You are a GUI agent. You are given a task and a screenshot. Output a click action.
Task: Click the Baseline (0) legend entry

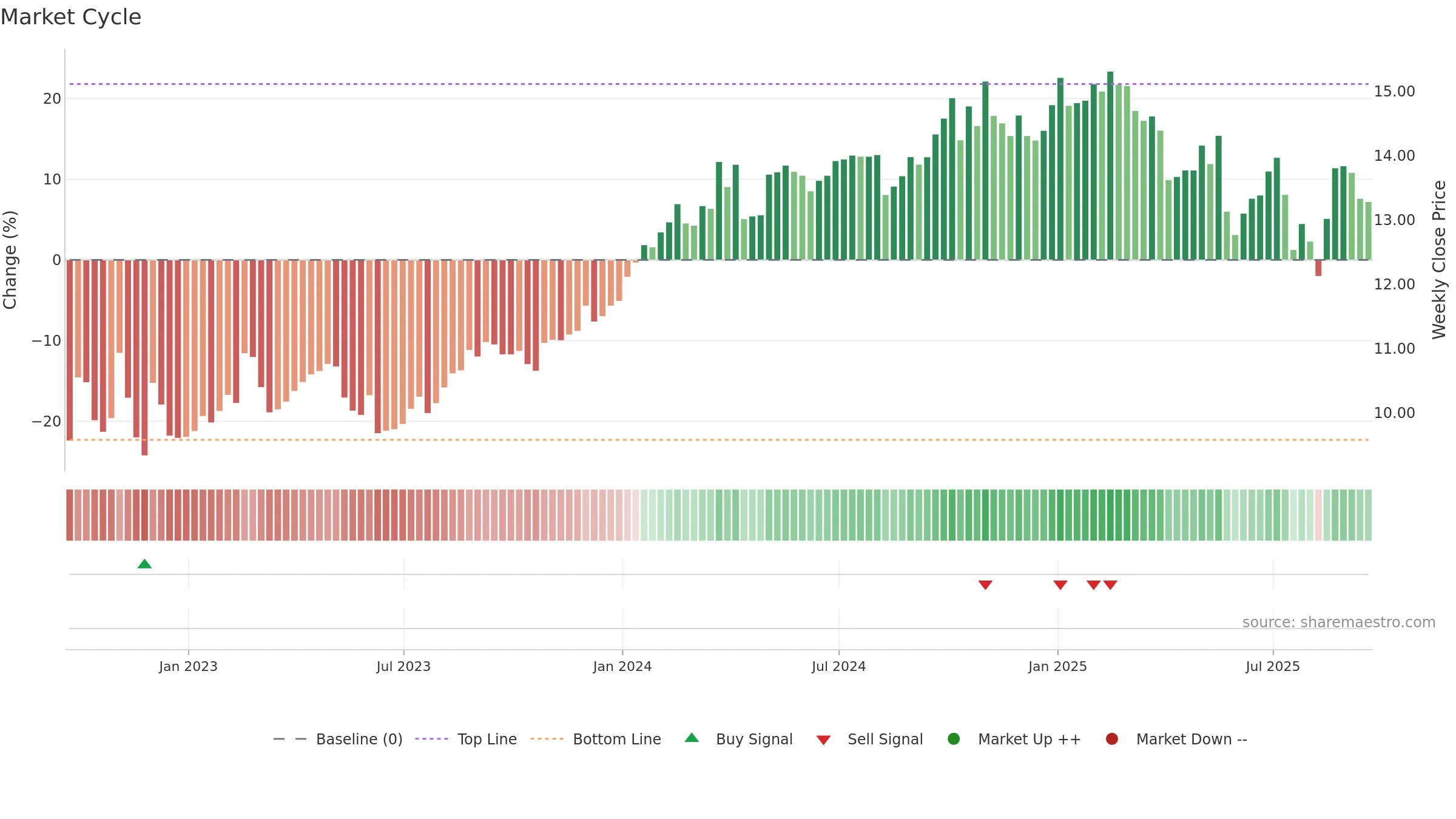[x=338, y=739]
